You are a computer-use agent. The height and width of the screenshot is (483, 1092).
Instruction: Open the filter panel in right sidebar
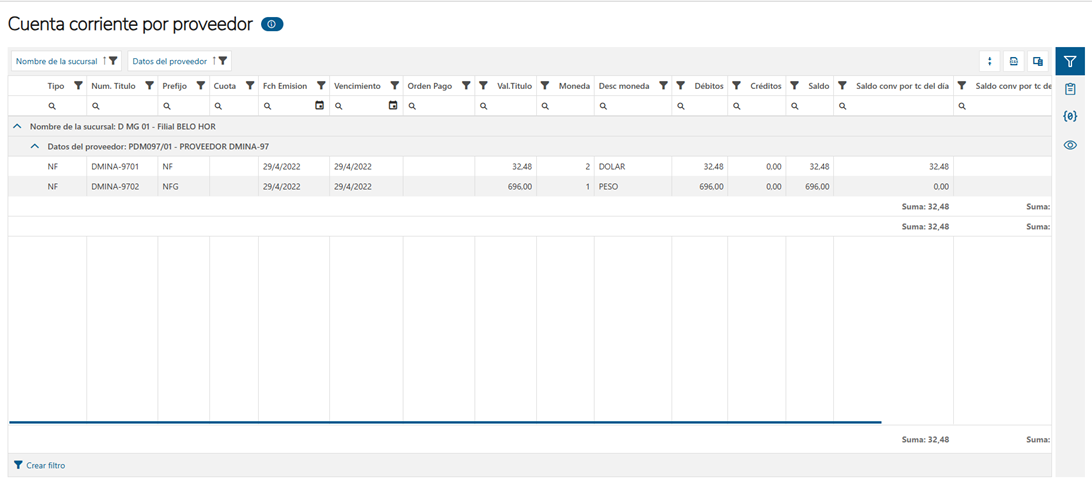coord(1070,62)
